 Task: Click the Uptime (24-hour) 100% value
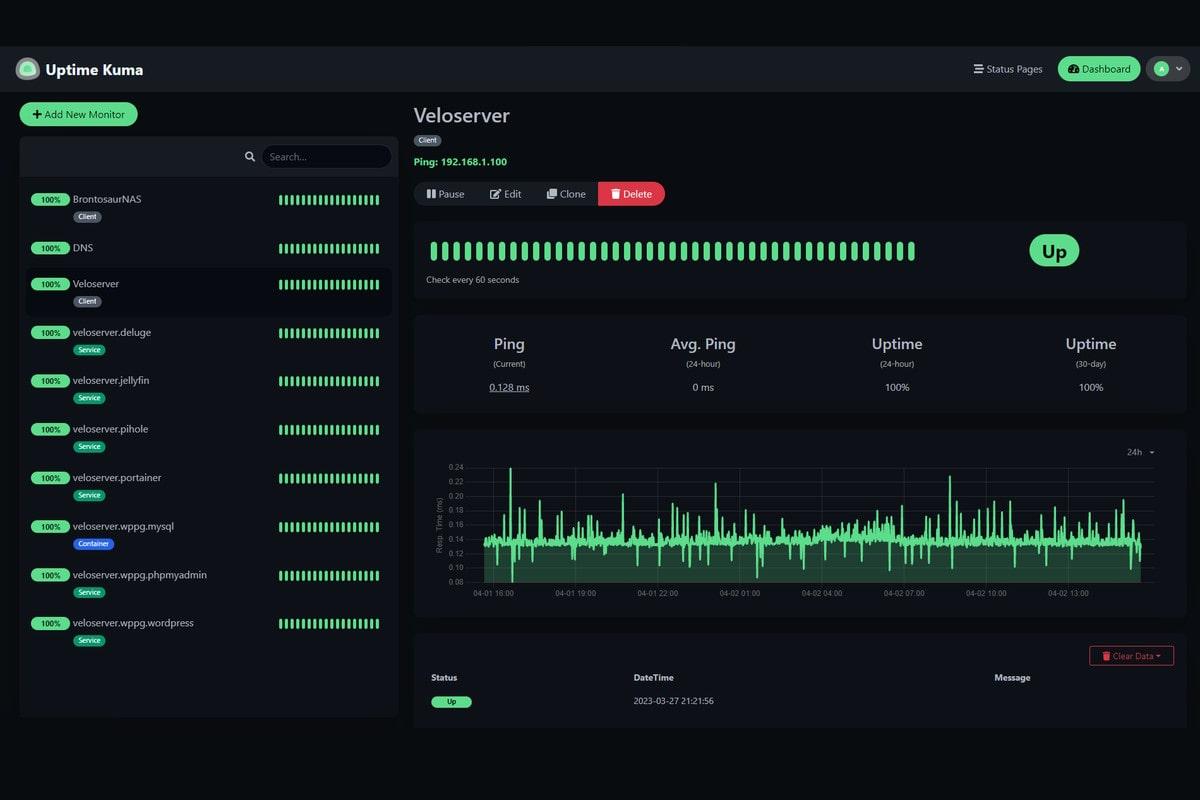(x=897, y=387)
